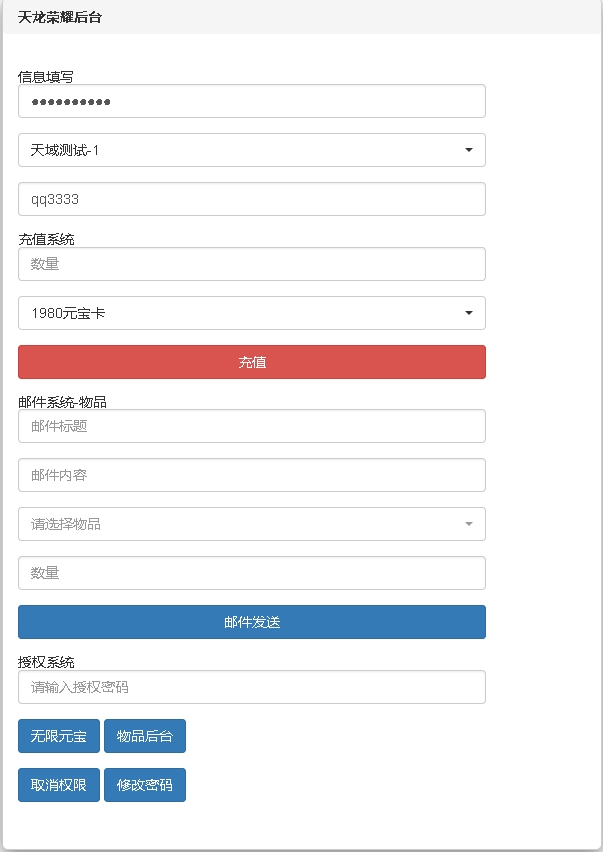Image resolution: width=603 pixels, height=852 pixels.
Task: Open the 请选择物品 item selection dropdown
Action: coord(250,523)
